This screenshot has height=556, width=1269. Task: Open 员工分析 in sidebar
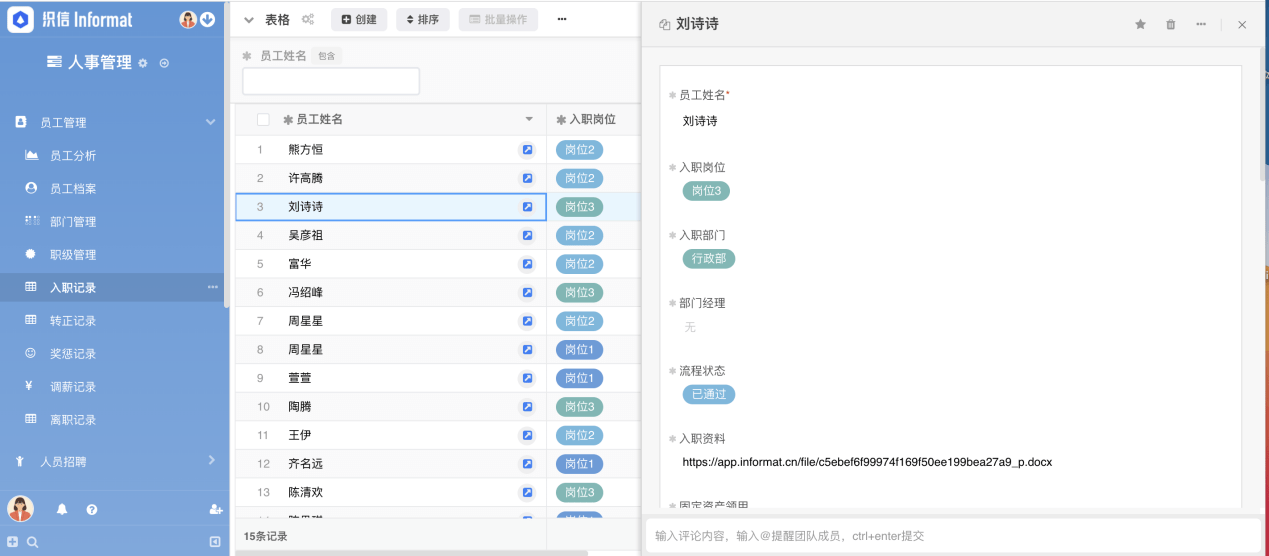(73, 156)
